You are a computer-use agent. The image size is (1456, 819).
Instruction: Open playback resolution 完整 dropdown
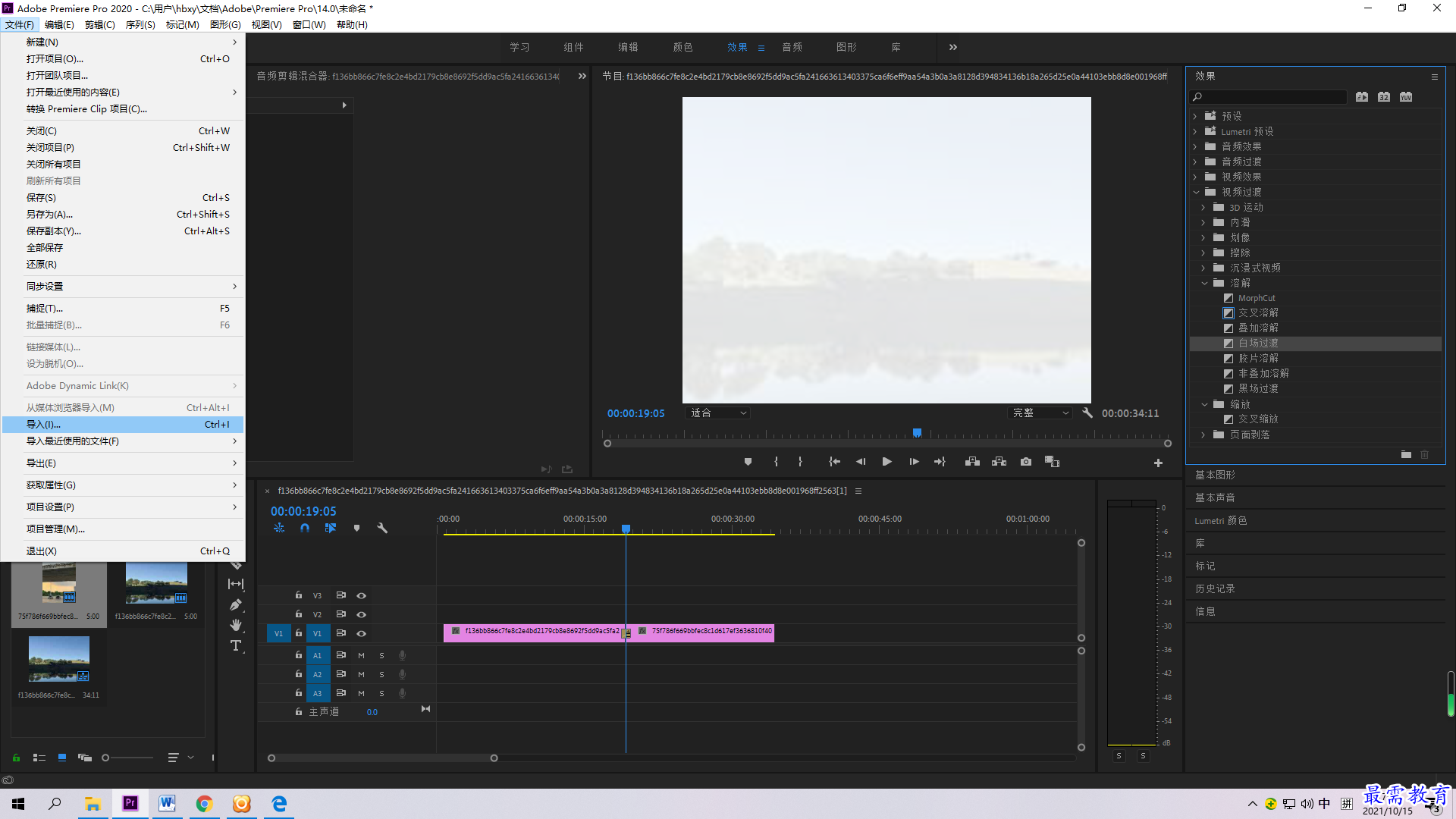pos(1040,413)
